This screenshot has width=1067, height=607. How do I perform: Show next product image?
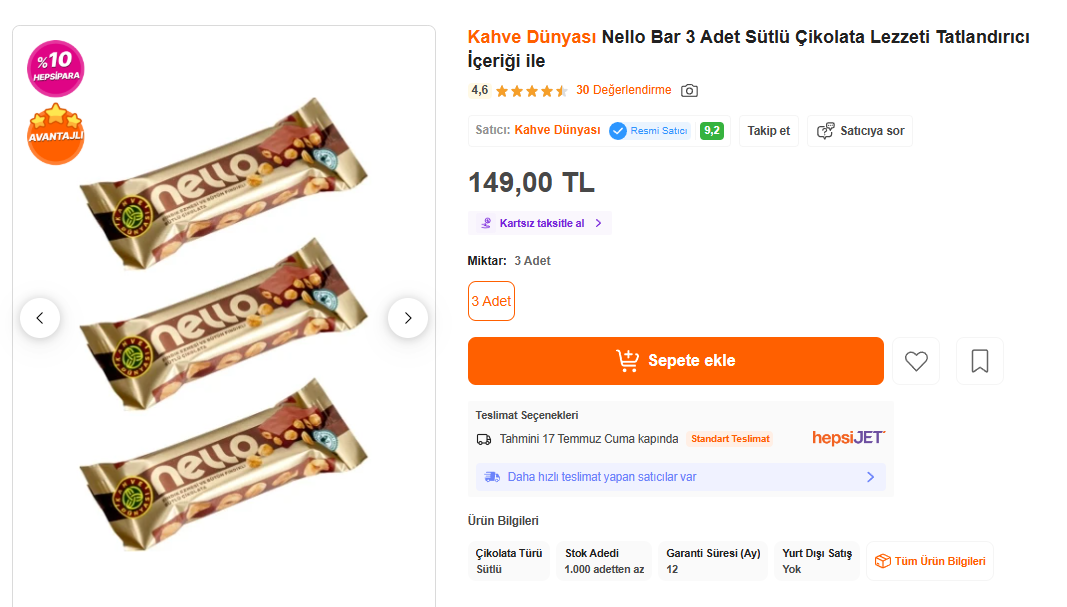coord(408,318)
